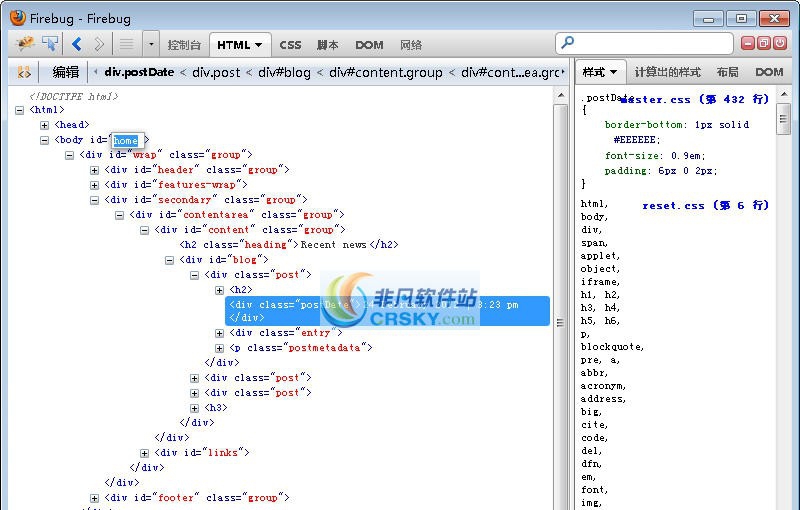800x510 pixels.
Task: Open the 计算出的样式 side tab
Action: point(667,72)
